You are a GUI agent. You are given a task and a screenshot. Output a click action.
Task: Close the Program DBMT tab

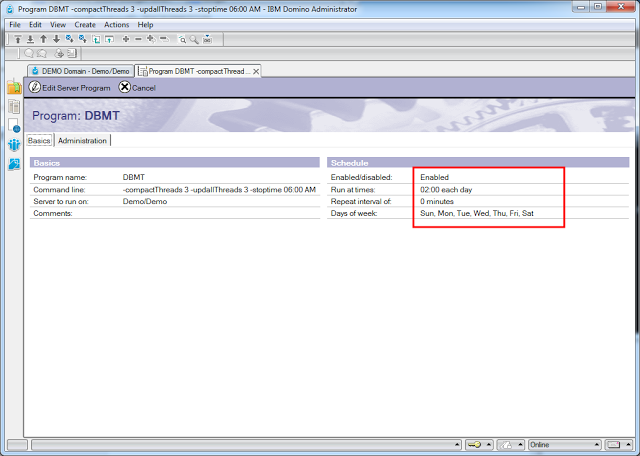point(256,72)
